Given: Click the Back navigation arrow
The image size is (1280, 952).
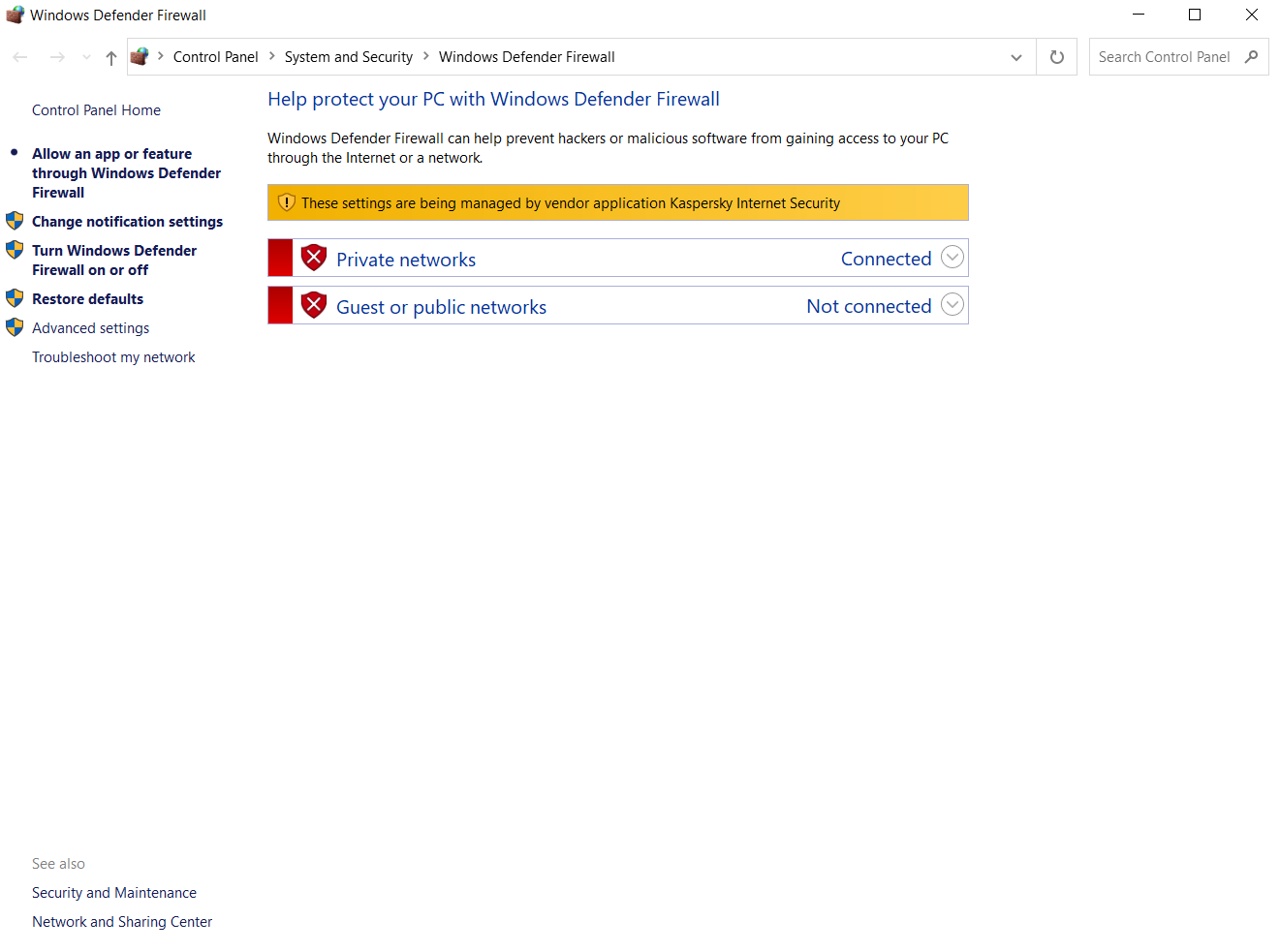Looking at the screenshot, I should 20,57.
